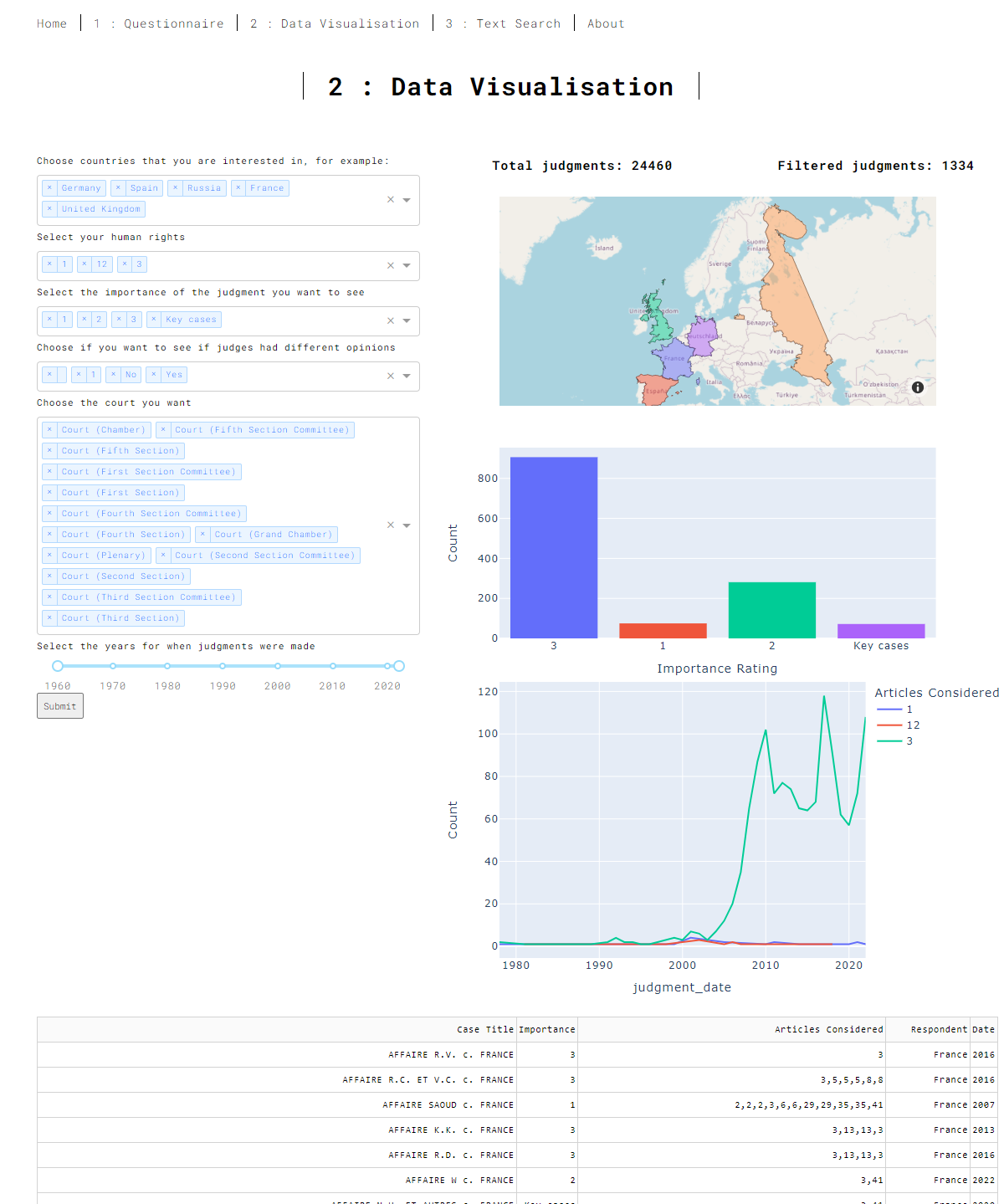Remove Germany tag from countries
The image size is (1004, 1204).
click(x=49, y=188)
